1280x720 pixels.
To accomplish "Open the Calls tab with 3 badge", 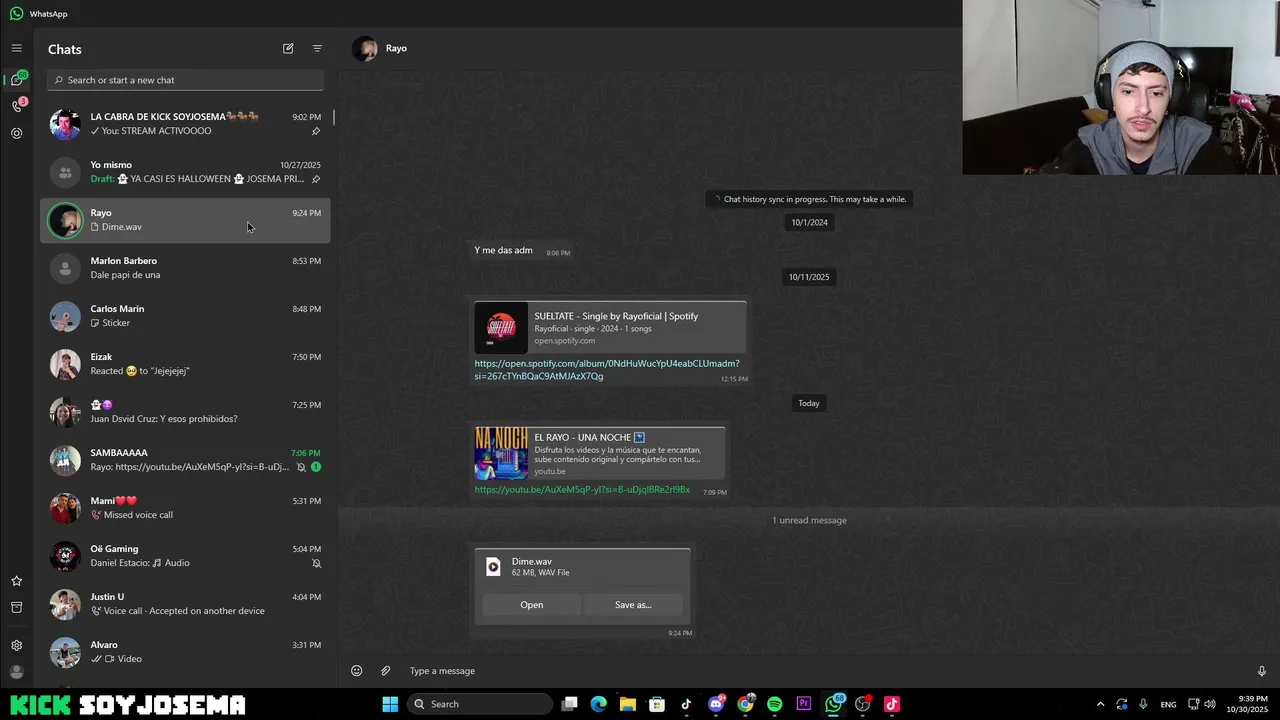I will [17, 106].
